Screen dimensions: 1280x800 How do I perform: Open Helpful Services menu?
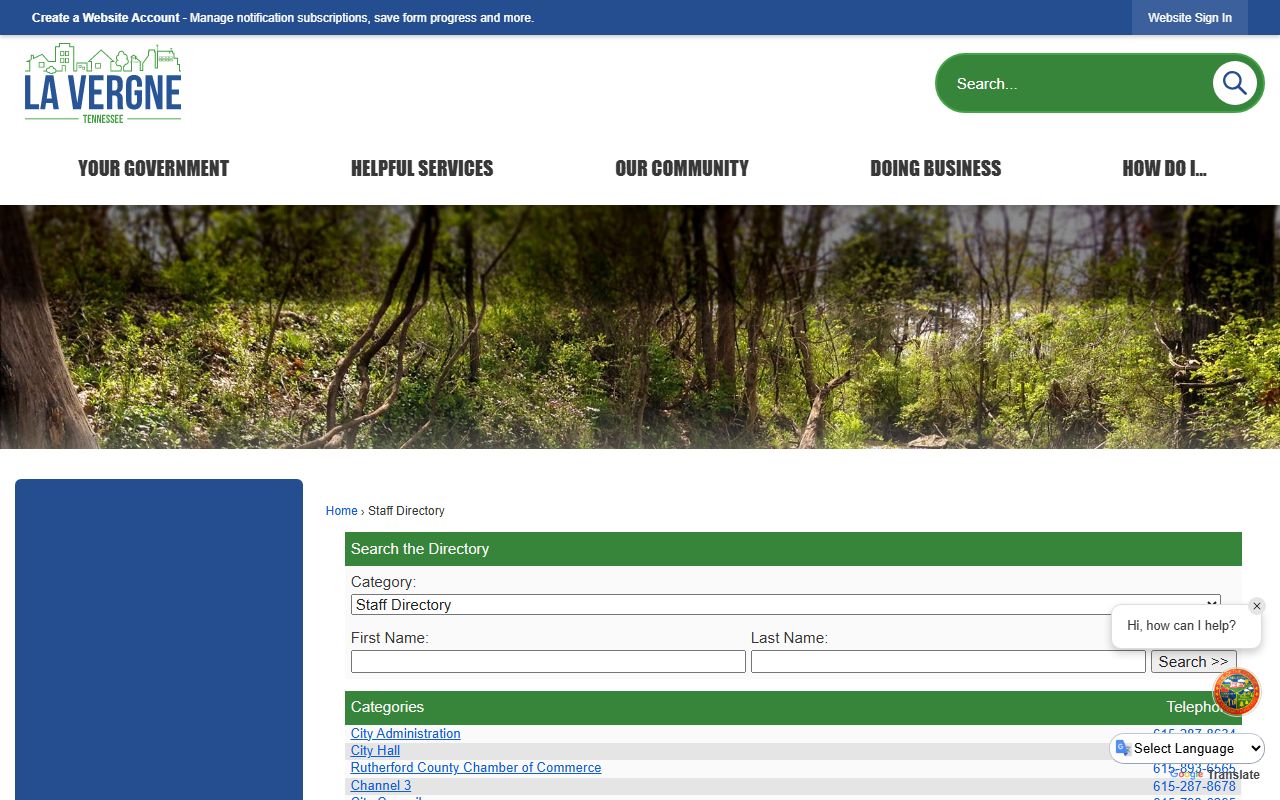(422, 168)
